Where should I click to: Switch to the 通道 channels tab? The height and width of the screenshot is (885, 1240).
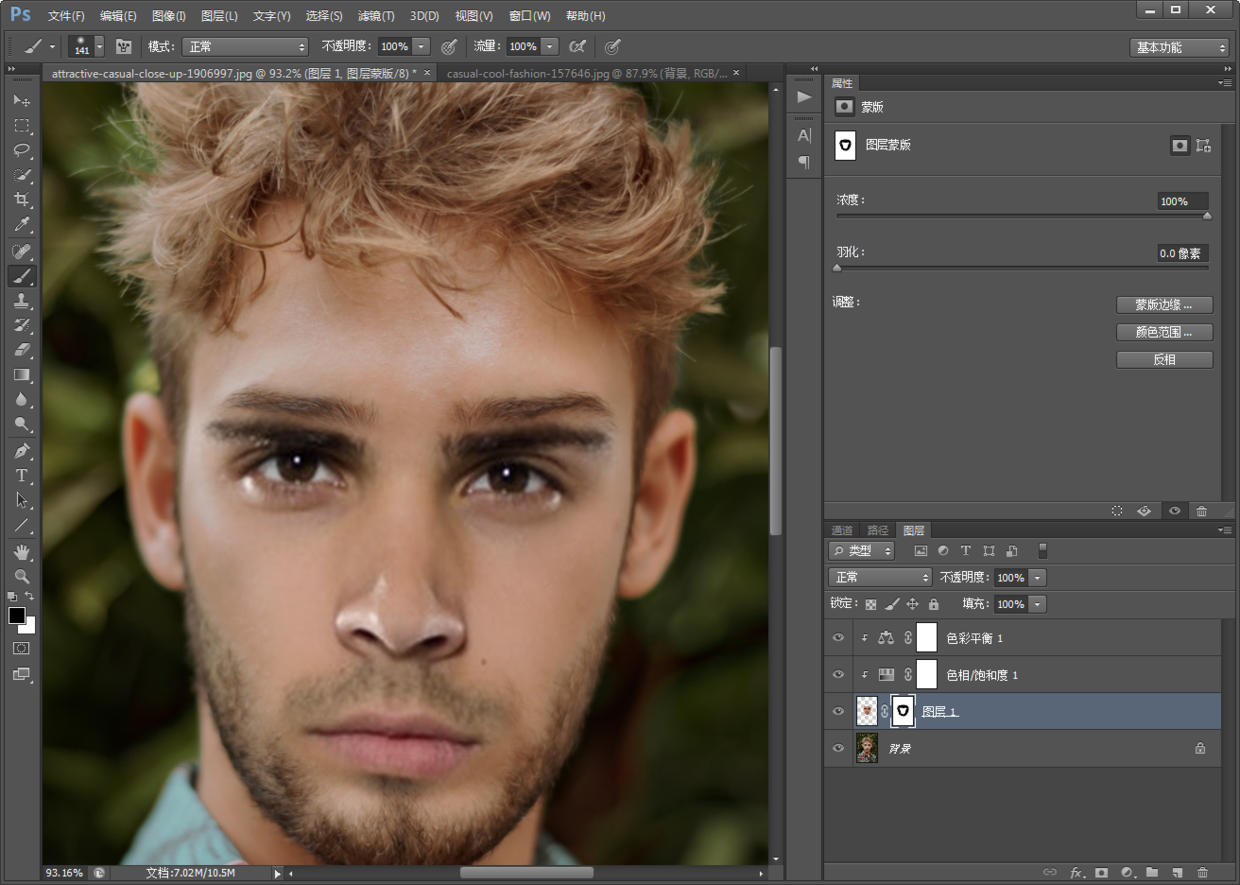click(842, 530)
